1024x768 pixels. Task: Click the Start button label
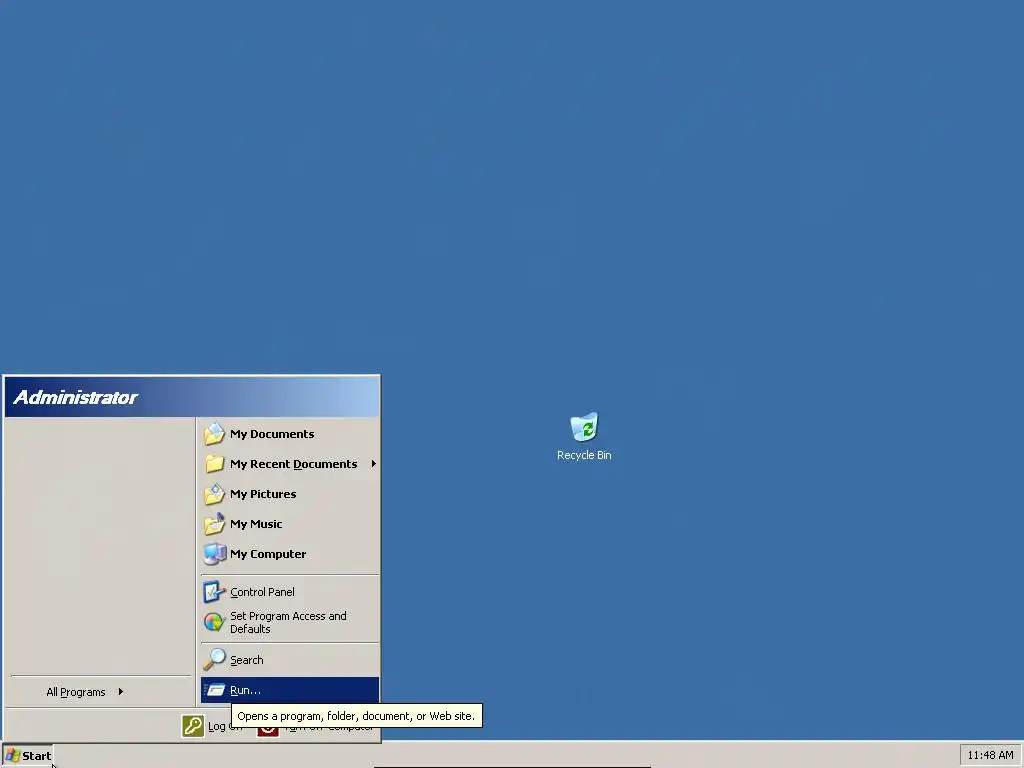(x=37, y=756)
